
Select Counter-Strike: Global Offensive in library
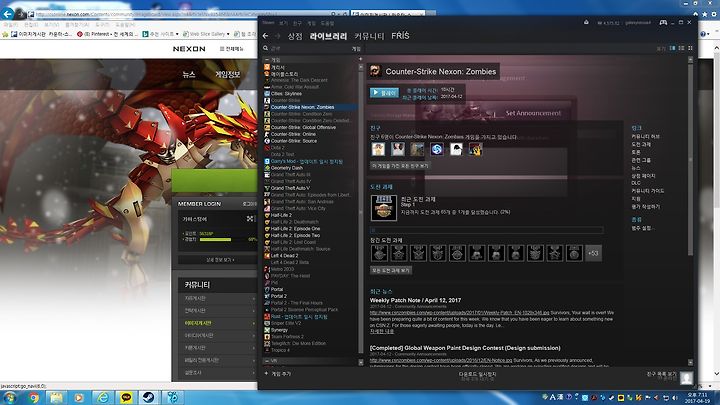click(x=303, y=127)
